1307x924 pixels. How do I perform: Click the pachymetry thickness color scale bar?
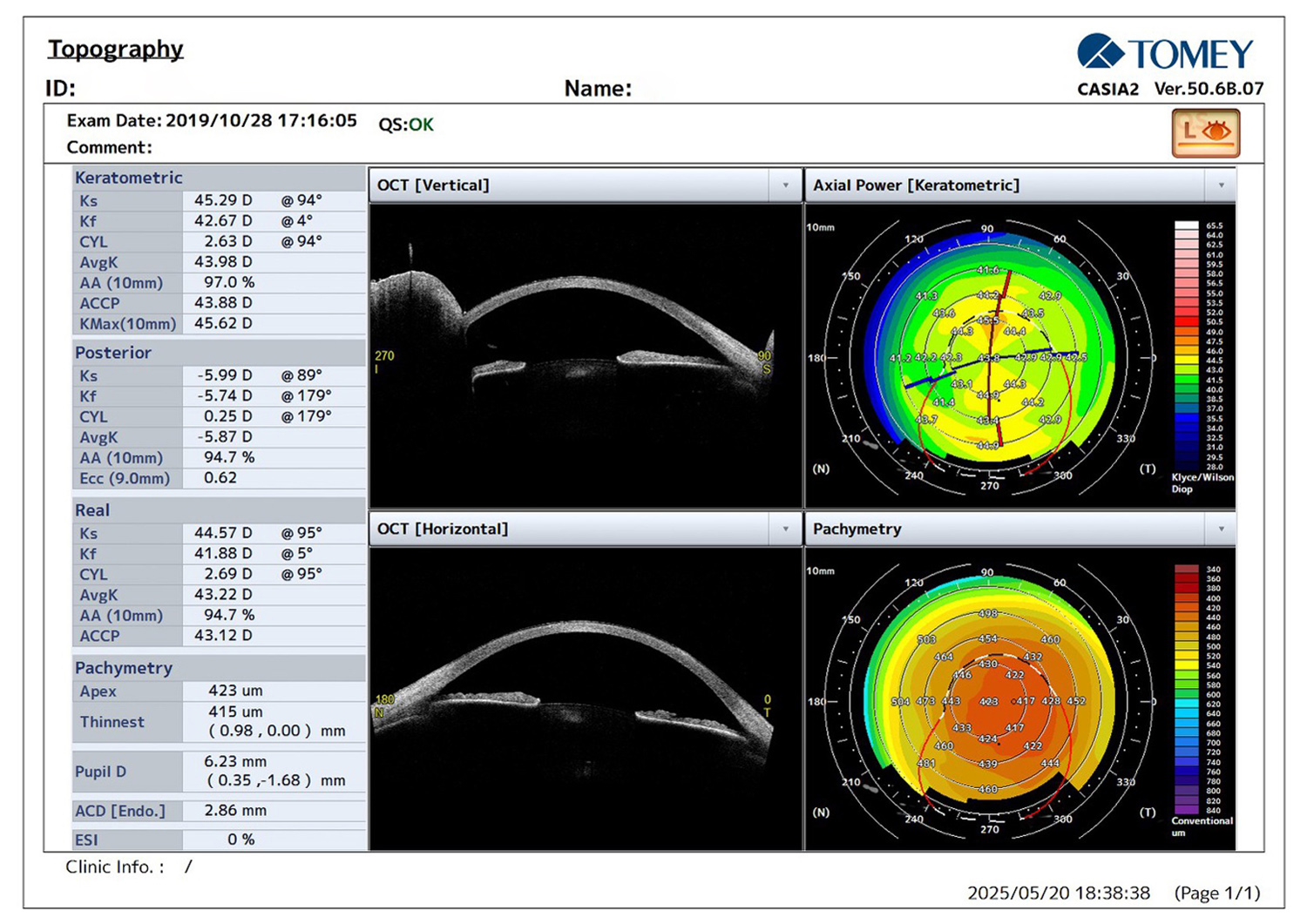coord(1186,690)
